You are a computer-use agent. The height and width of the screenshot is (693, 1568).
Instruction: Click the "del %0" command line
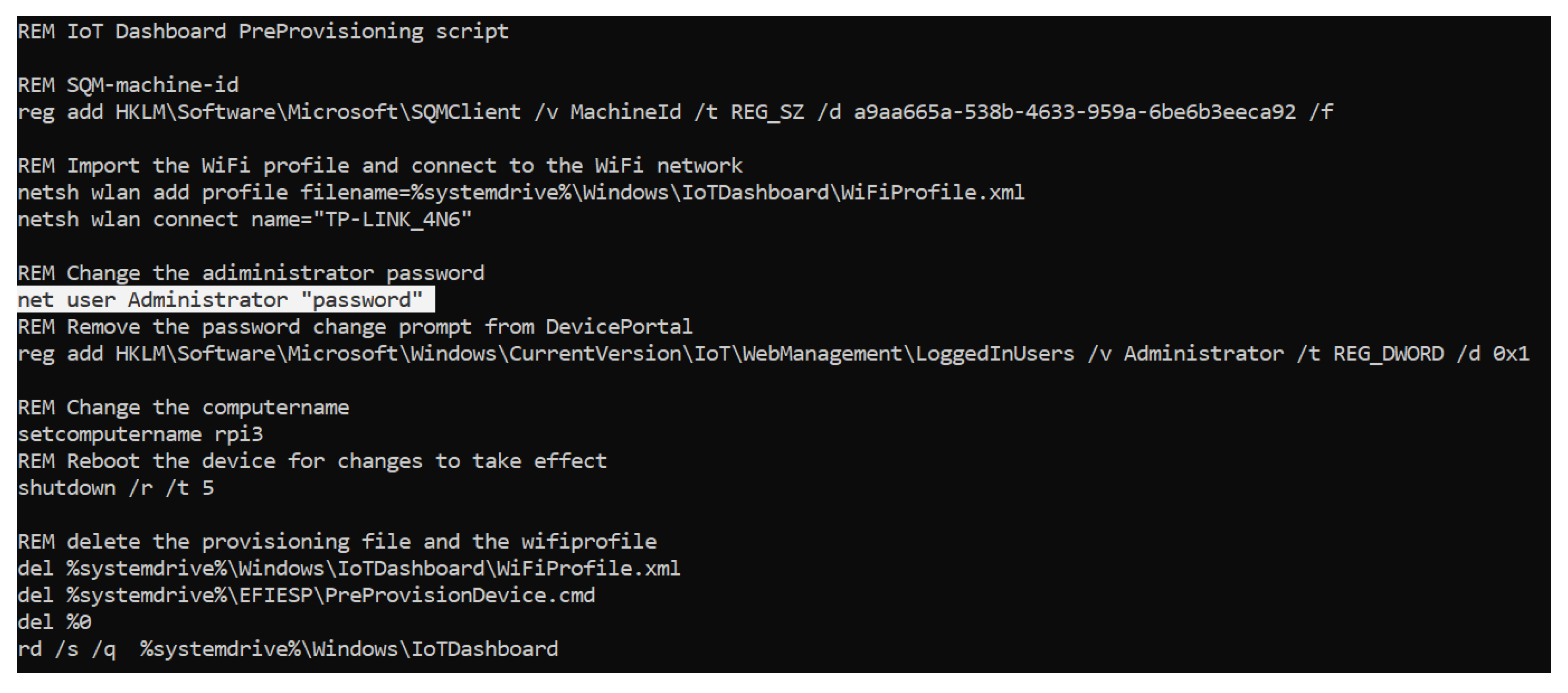pyautogui.click(x=54, y=622)
